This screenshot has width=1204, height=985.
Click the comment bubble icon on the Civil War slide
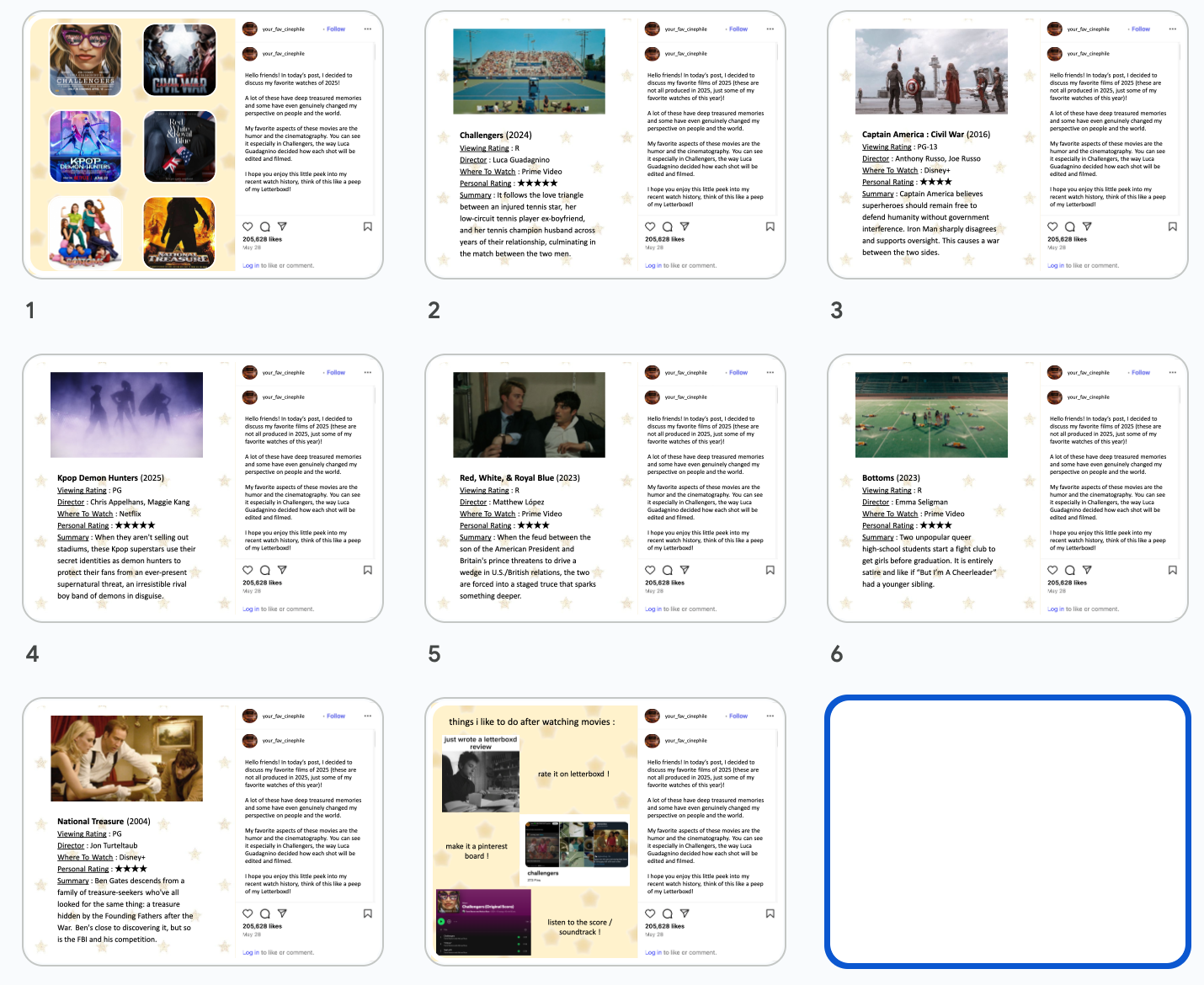tap(1070, 226)
